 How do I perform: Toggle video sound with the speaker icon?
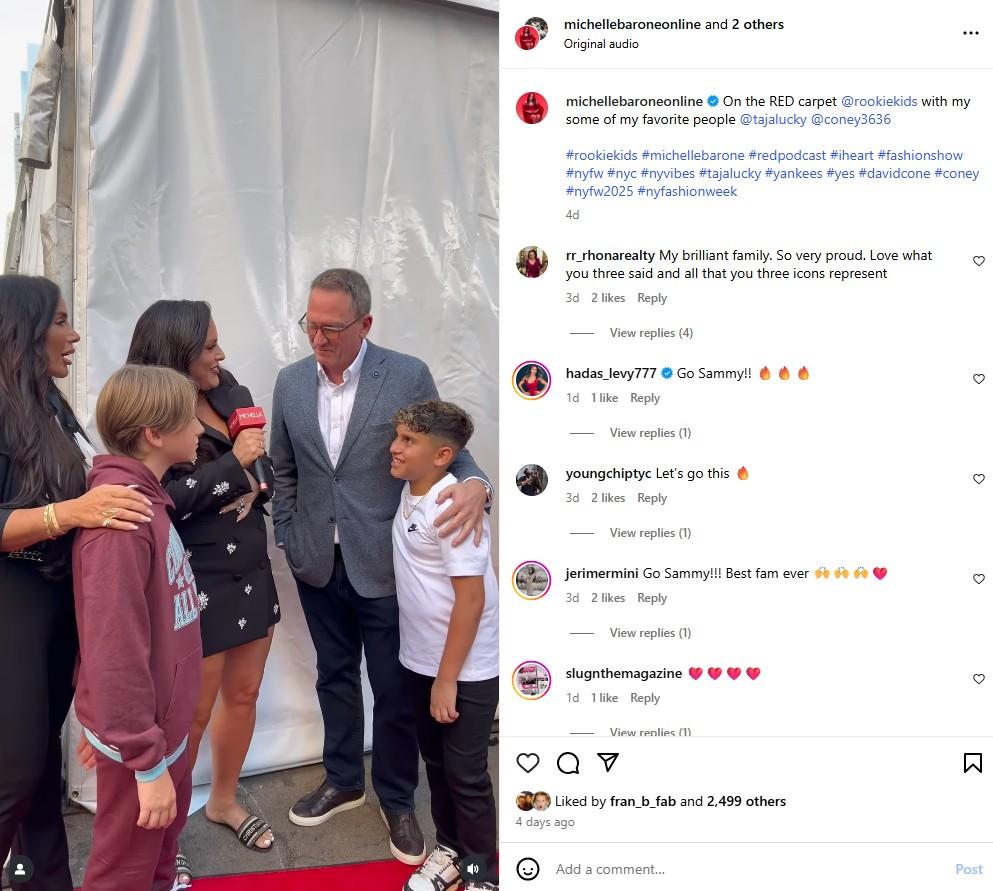(x=473, y=869)
